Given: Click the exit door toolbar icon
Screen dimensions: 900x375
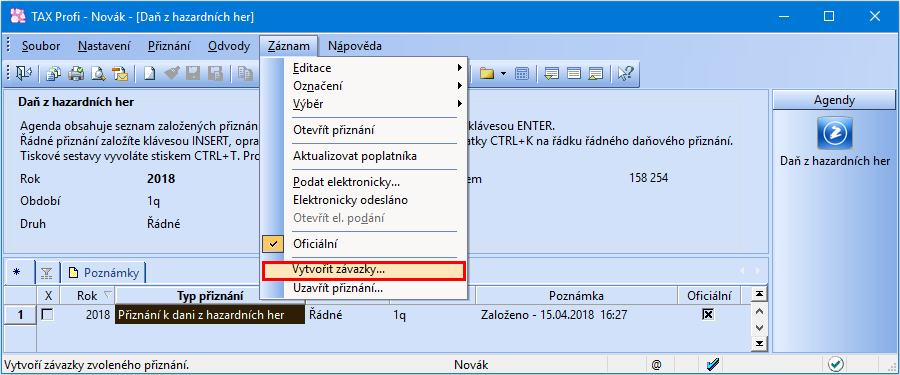Looking at the screenshot, I should click(24, 74).
